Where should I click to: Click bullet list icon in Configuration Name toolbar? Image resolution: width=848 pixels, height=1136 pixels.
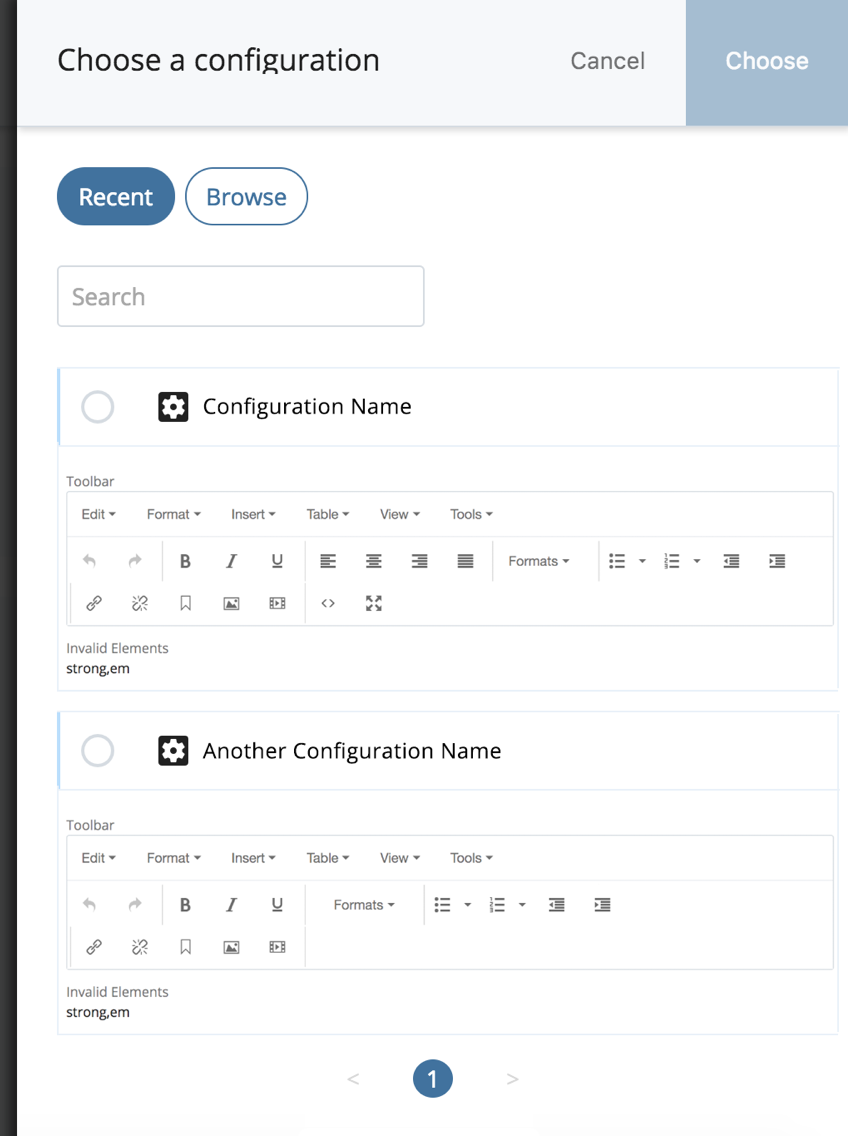tap(617, 561)
